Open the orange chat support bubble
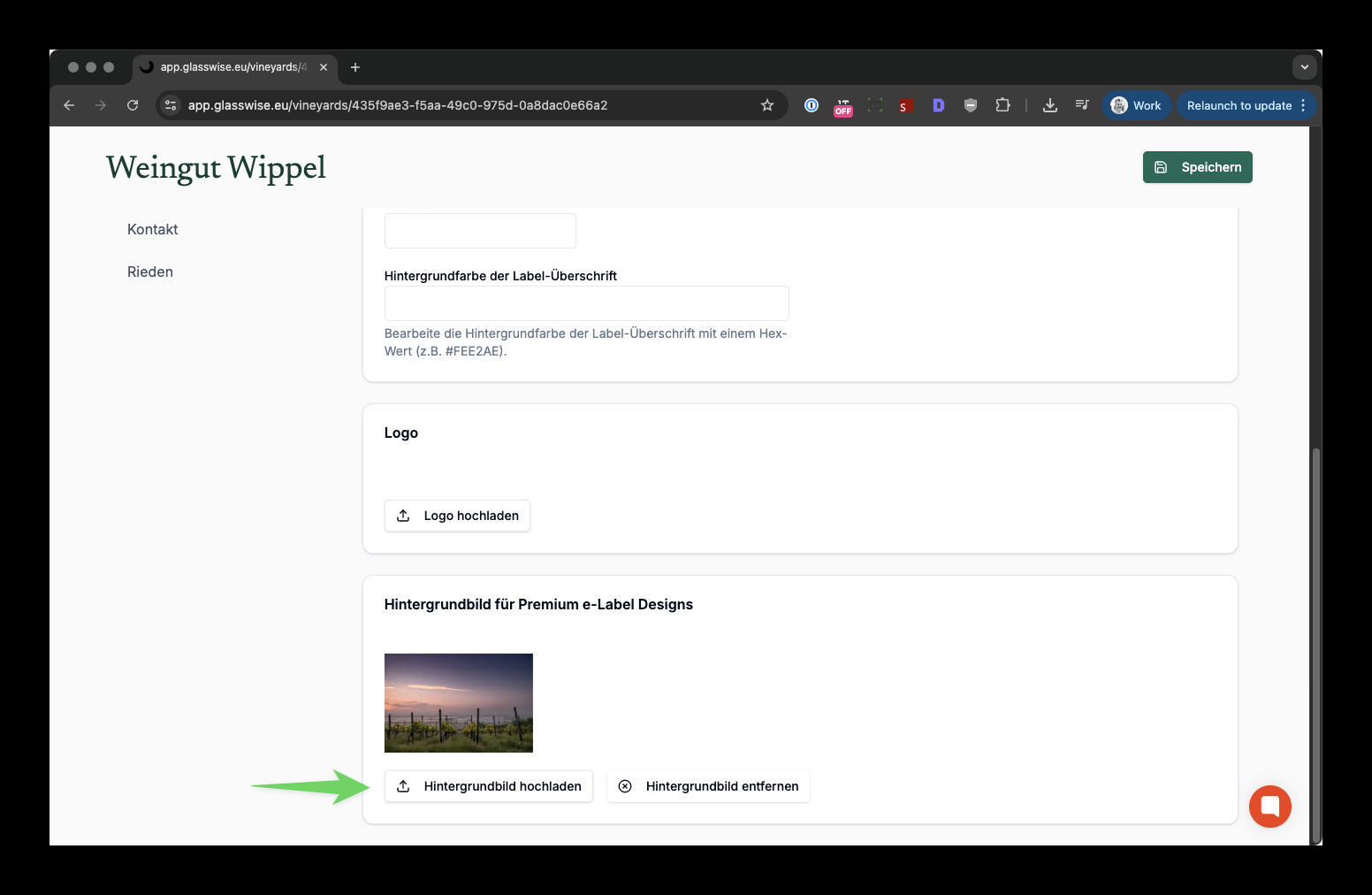Image resolution: width=1372 pixels, height=895 pixels. point(1270,807)
